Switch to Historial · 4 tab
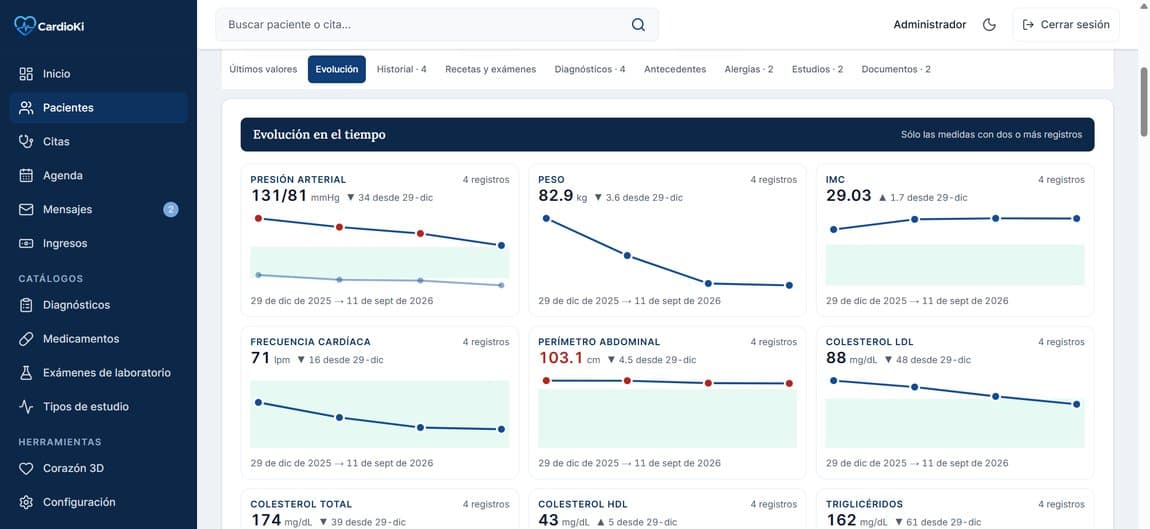 [x=402, y=69]
